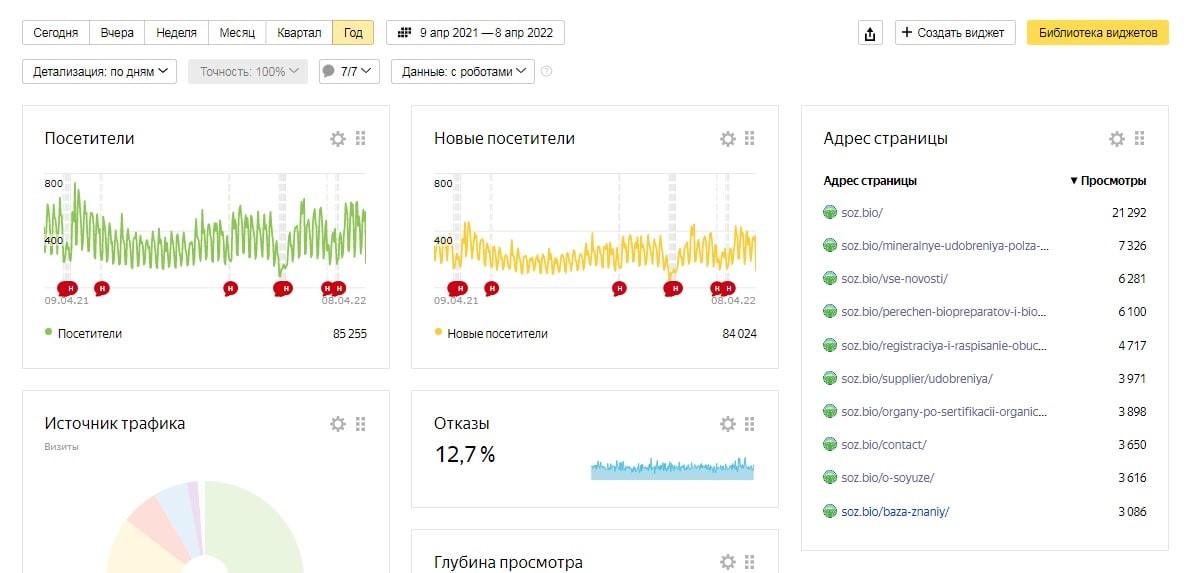The image size is (1194, 573).
Task: Choose the Квартал period tab
Action: pyautogui.click(x=299, y=33)
